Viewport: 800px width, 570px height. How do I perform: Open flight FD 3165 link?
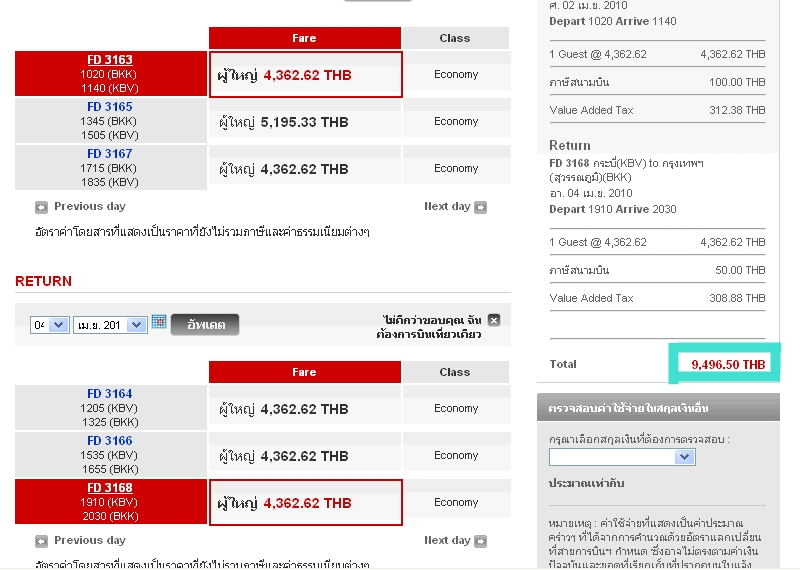click(110, 107)
